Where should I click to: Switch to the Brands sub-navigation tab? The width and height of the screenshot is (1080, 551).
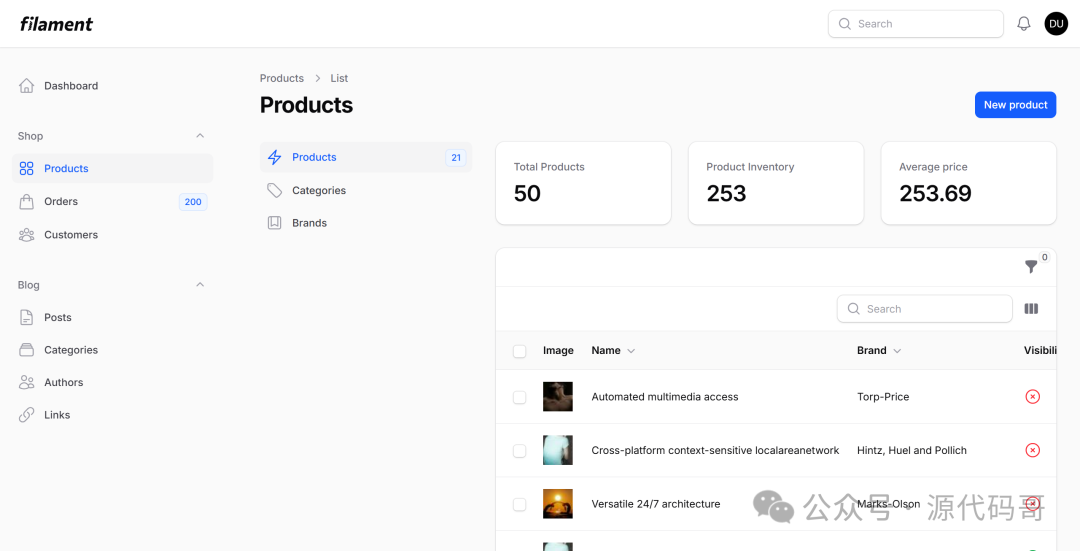tap(309, 223)
